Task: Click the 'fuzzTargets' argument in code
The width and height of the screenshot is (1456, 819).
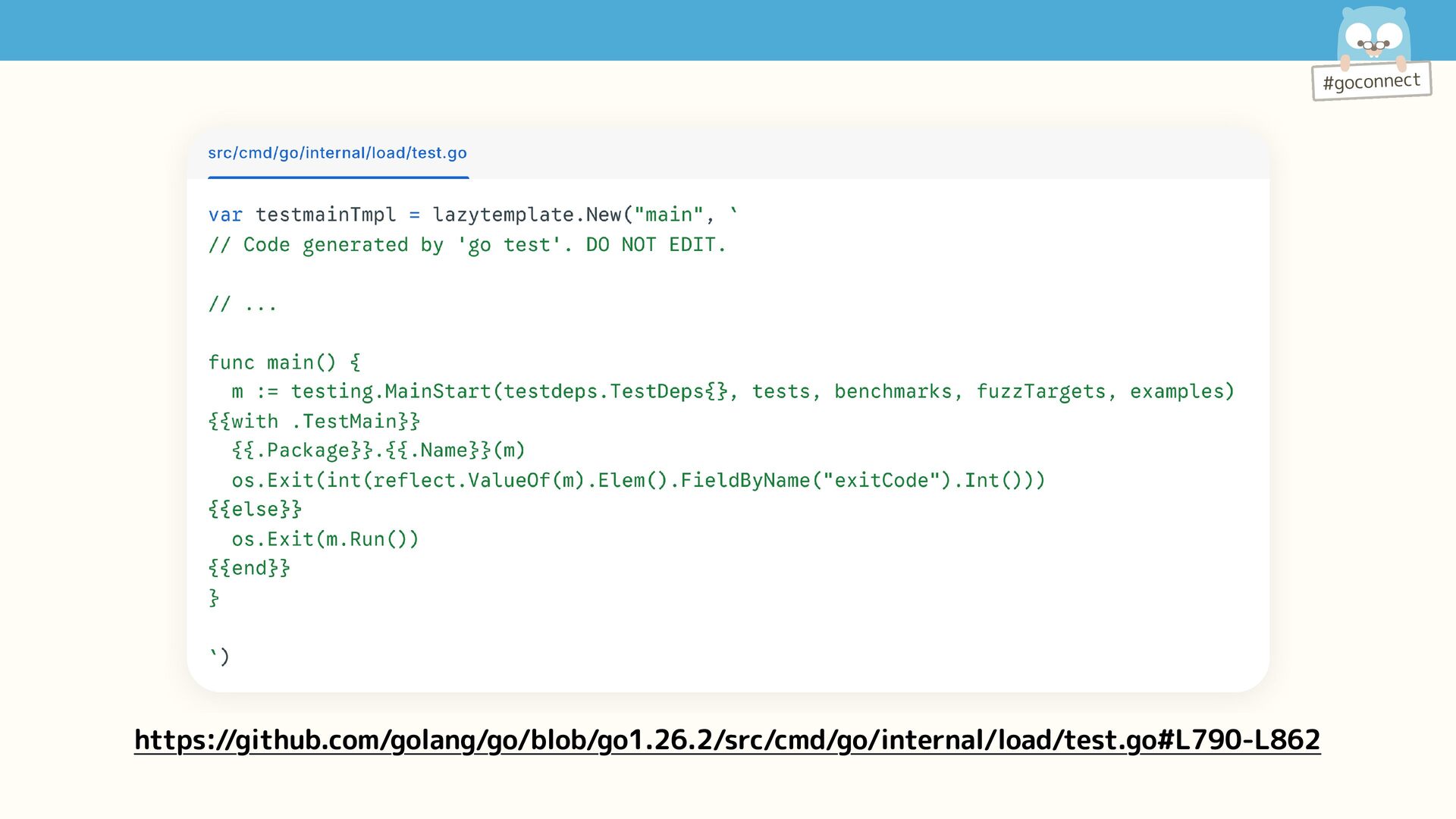Action: (1040, 392)
